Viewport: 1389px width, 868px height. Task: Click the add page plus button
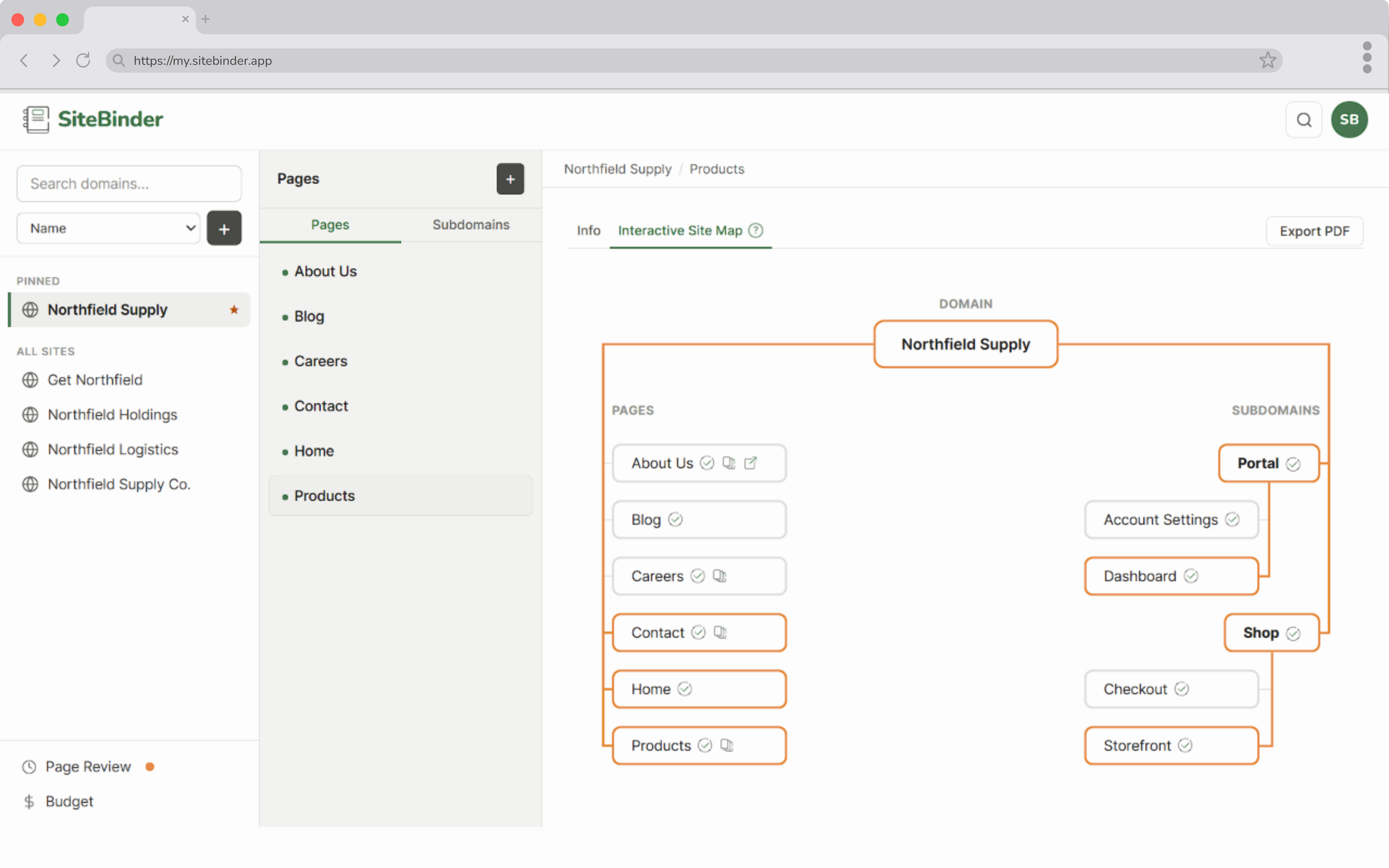coord(510,179)
